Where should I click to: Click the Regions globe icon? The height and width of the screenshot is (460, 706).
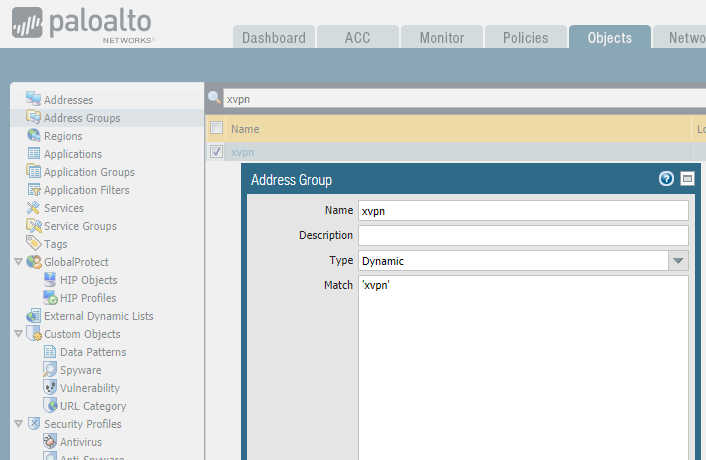34,135
